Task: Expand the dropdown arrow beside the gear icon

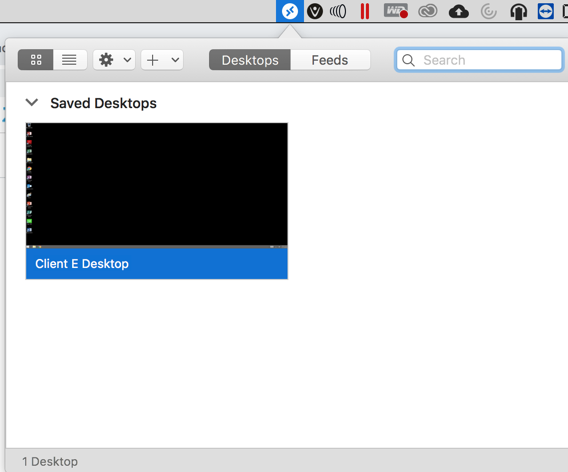Action: click(127, 60)
